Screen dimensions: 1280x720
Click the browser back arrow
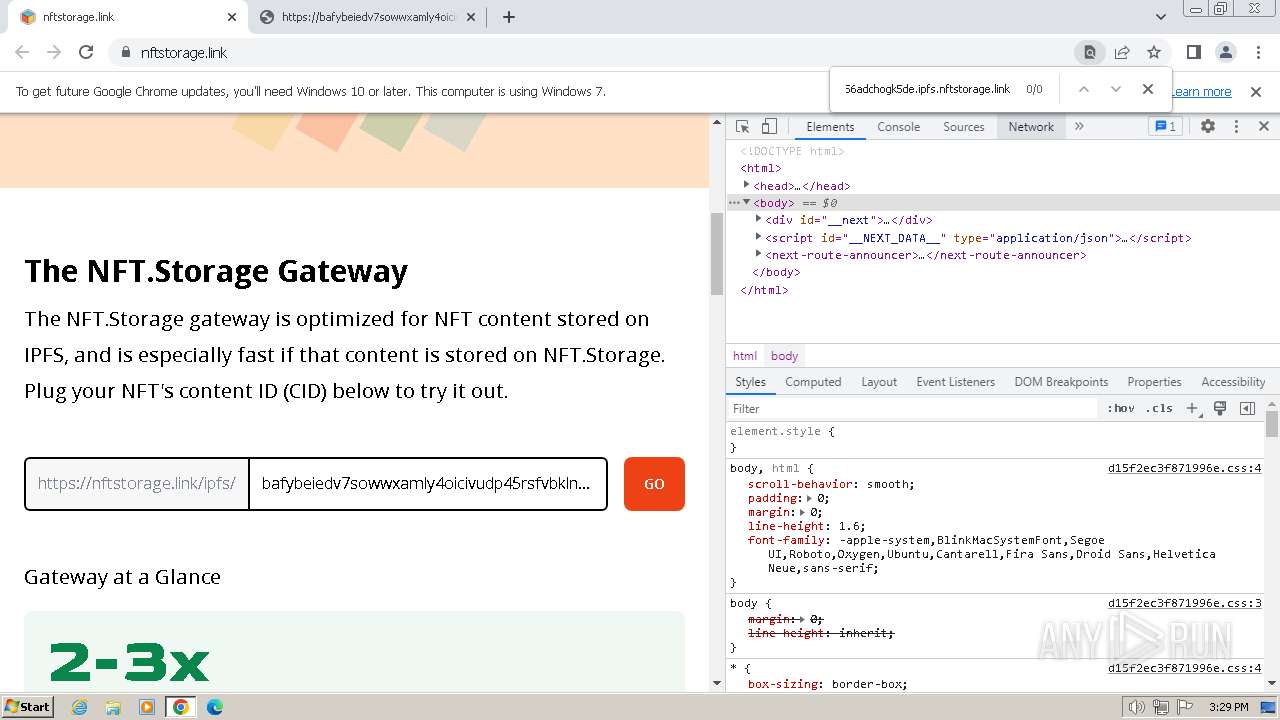(22, 52)
